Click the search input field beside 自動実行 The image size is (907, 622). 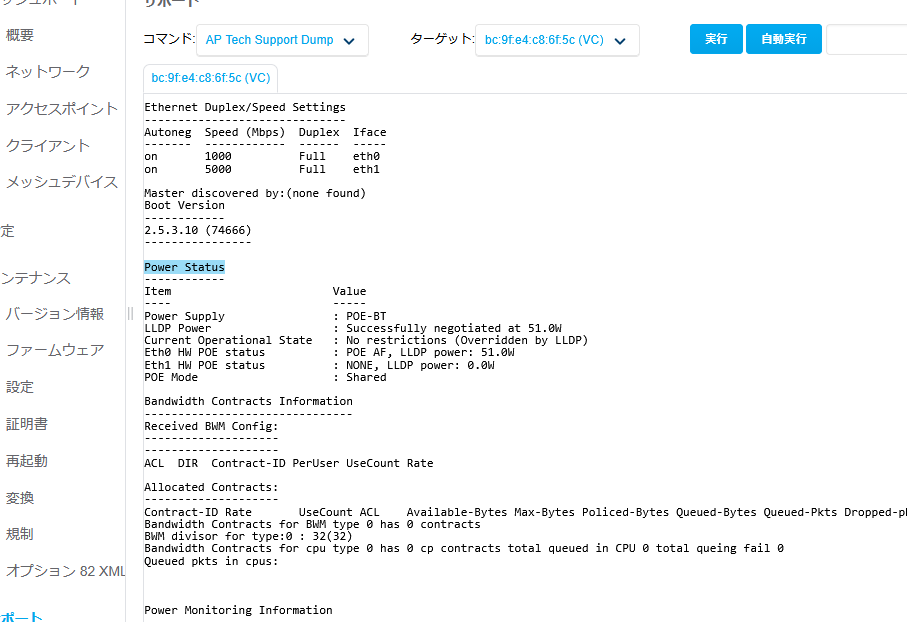[867, 39]
